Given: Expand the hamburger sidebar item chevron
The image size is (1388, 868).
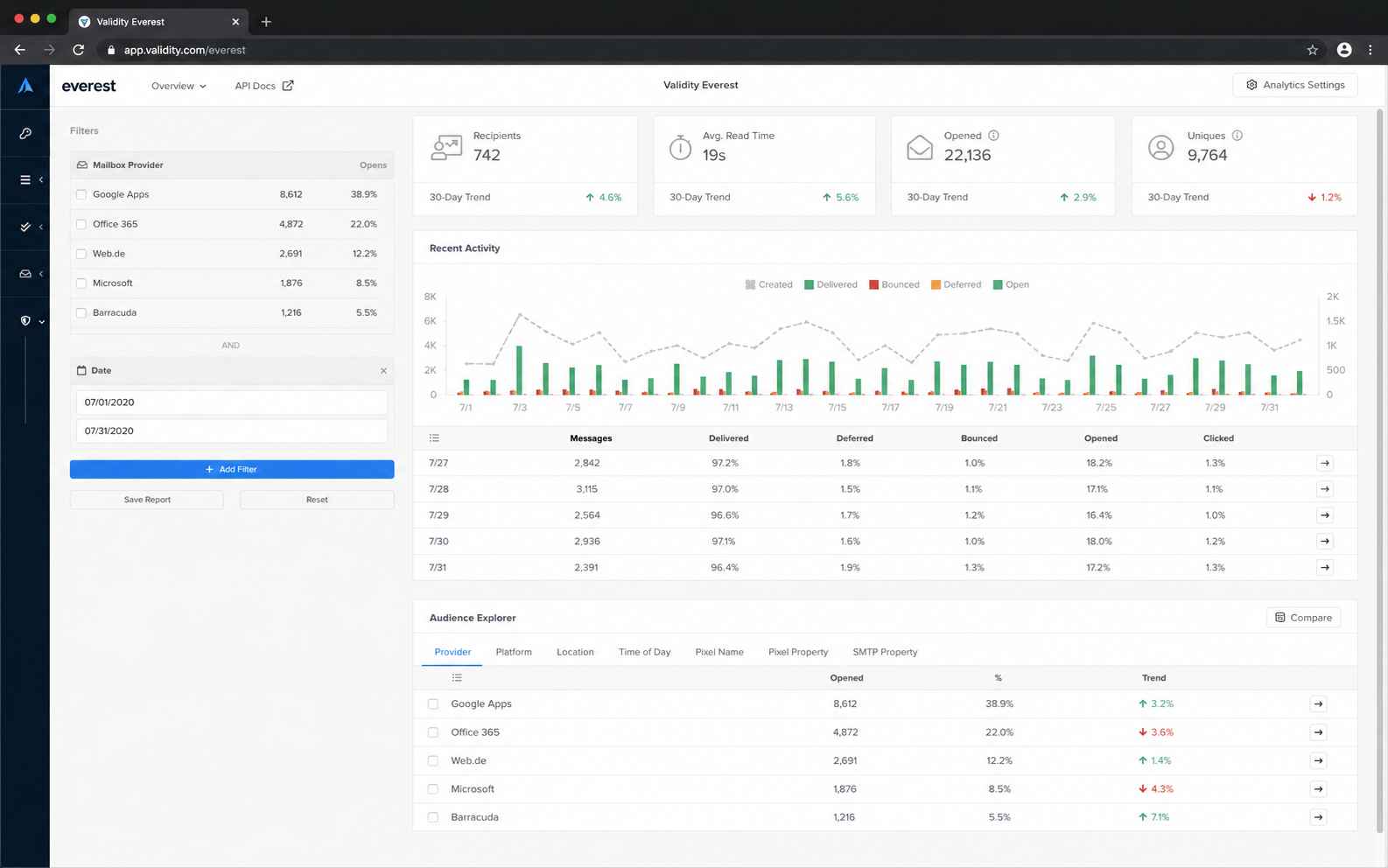Looking at the screenshot, I should point(41,179).
